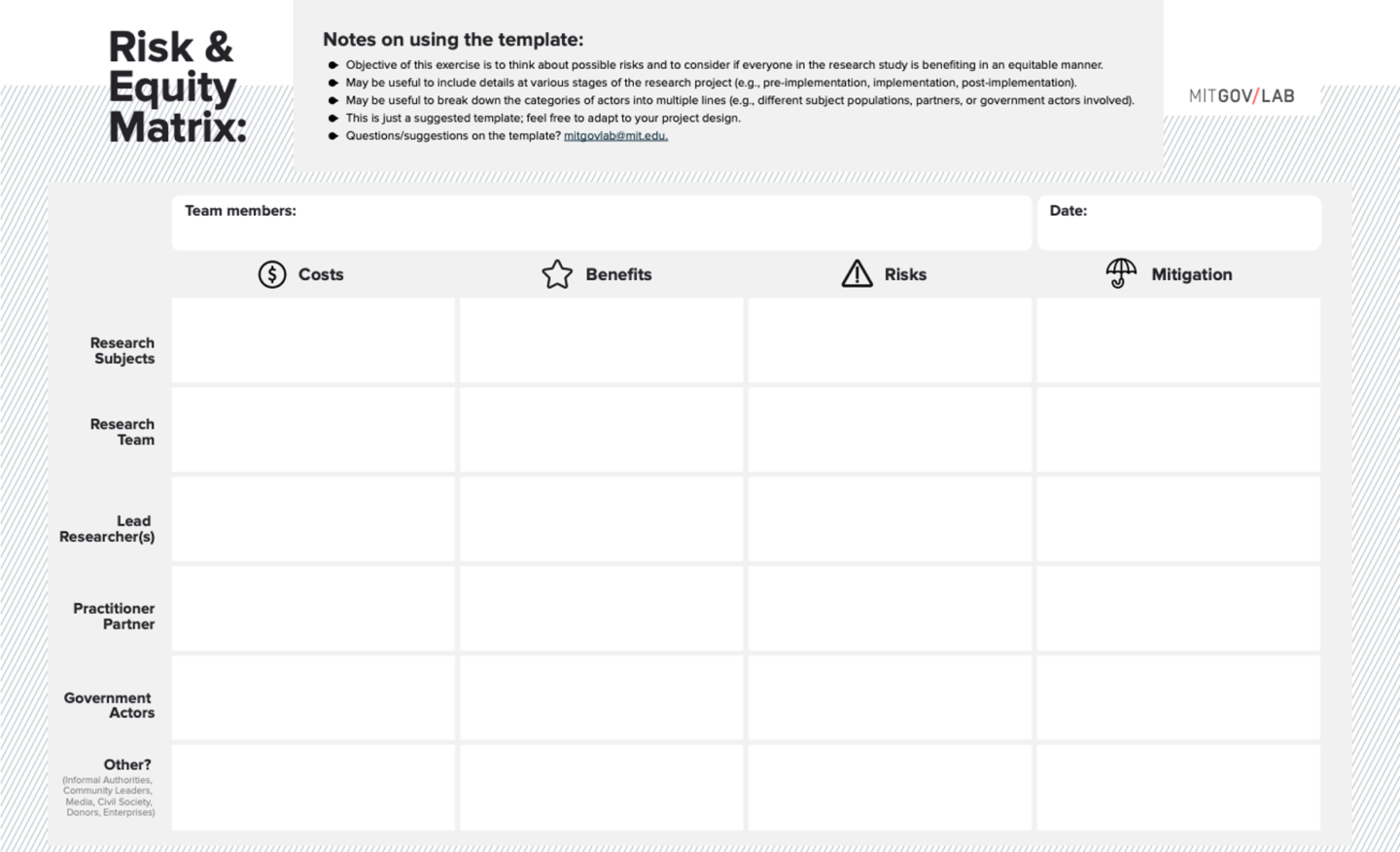Click the warning triangle icon next to Risks

pos(856,273)
